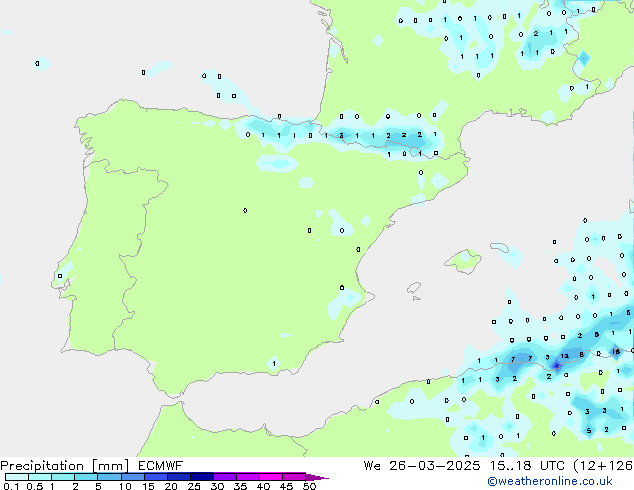
Task: Click the over-50 arrow tip of legend
Action: [x=317, y=477]
